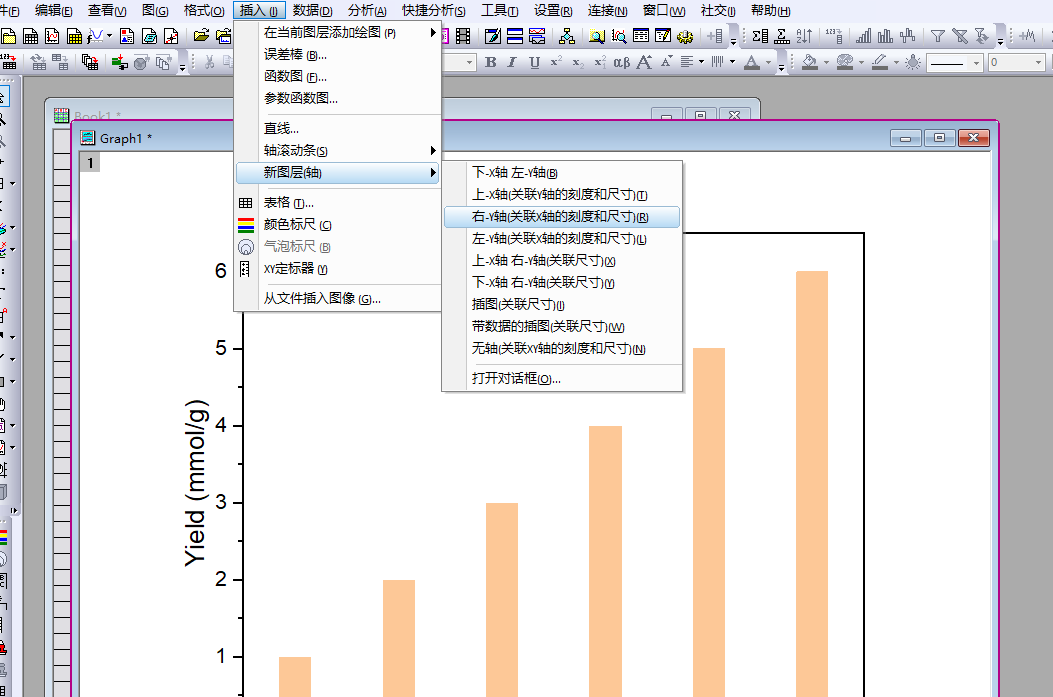Click the 颜色标尺 color scale item

297,225
